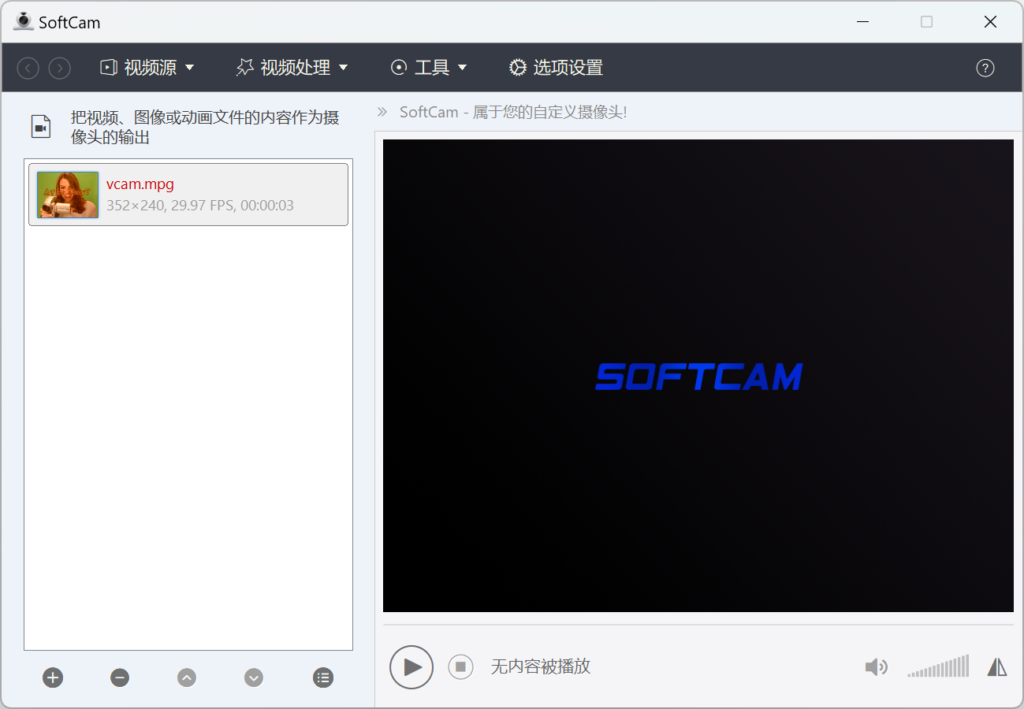Click the media file icon beside the sidebar description
Screen dimensions: 1024x709
point(40,126)
